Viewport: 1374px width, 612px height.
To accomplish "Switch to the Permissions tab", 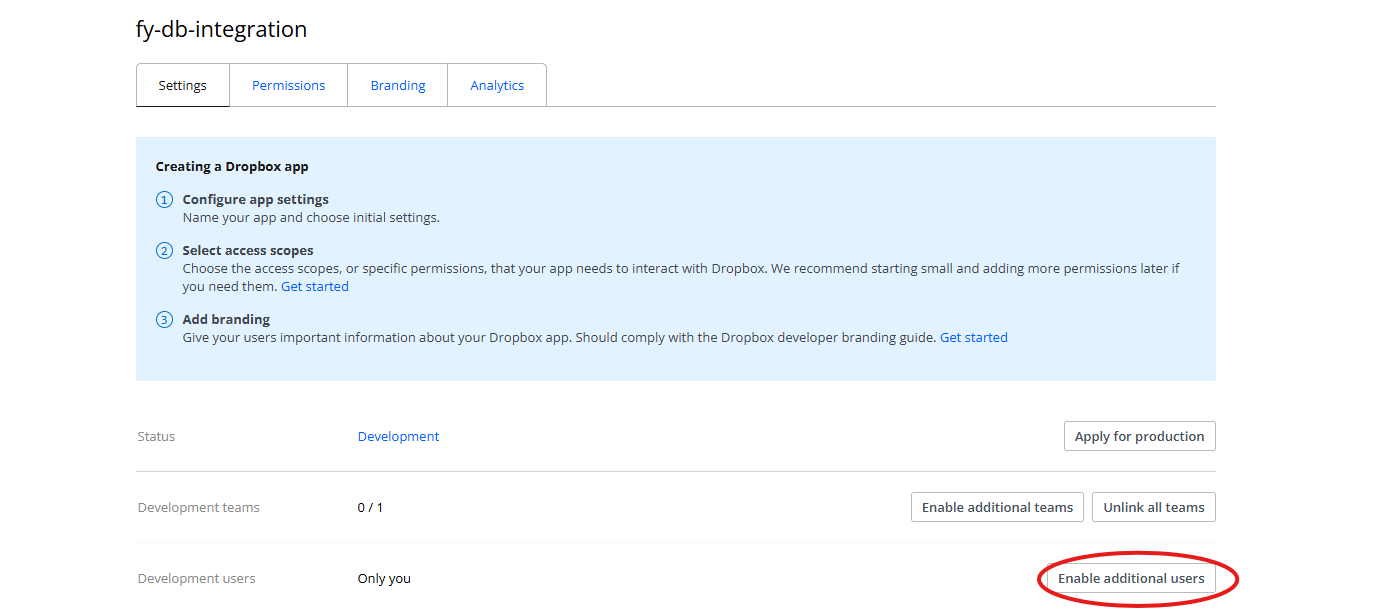I will coord(288,85).
